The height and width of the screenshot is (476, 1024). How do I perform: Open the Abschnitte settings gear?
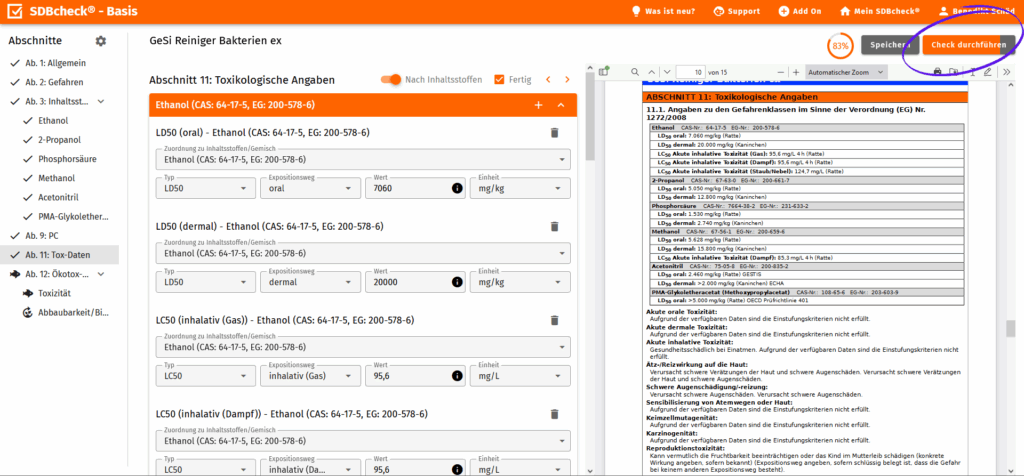tap(100, 41)
